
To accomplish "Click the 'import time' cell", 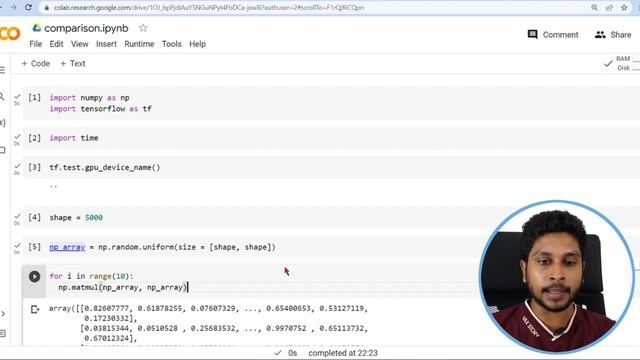I will click(331, 138).
